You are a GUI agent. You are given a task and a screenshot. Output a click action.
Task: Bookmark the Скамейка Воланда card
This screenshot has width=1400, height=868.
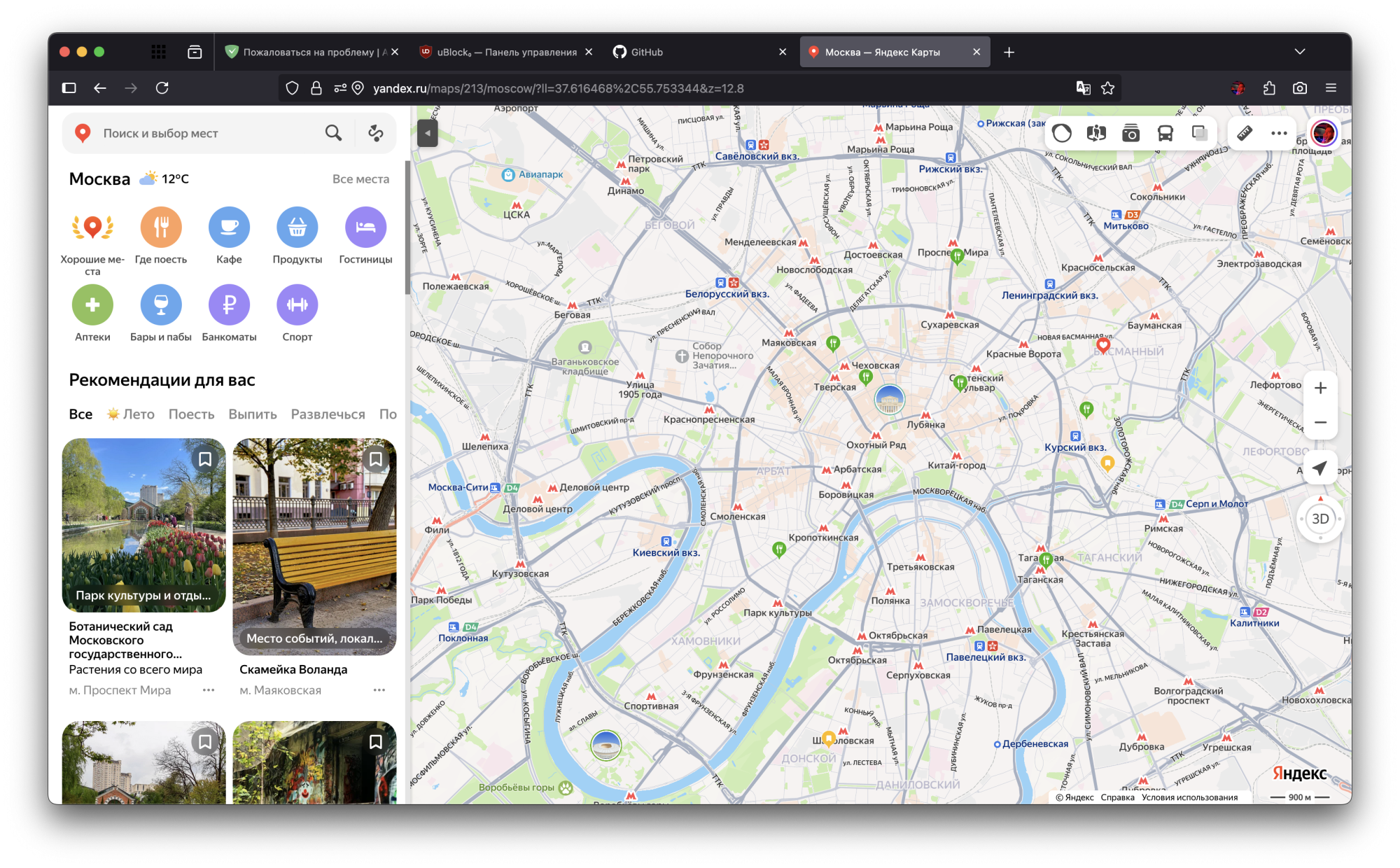click(376, 458)
